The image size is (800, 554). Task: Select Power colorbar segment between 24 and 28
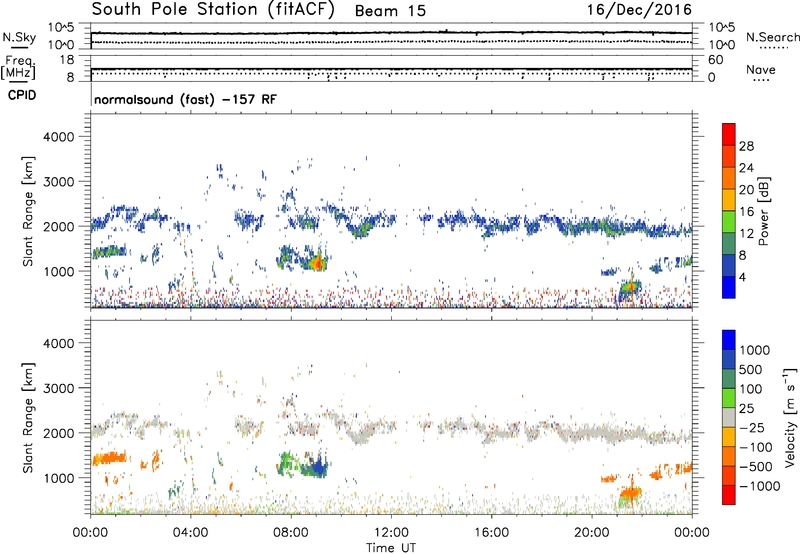(729, 156)
